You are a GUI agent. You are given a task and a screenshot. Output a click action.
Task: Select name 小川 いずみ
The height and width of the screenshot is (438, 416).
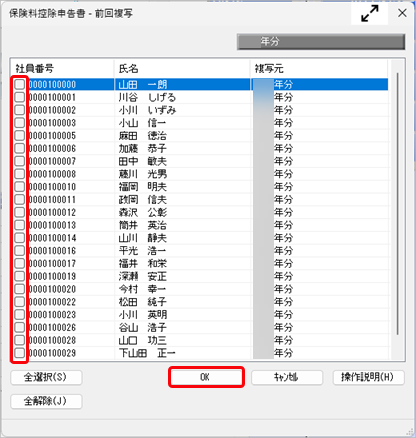click(147, 110)
